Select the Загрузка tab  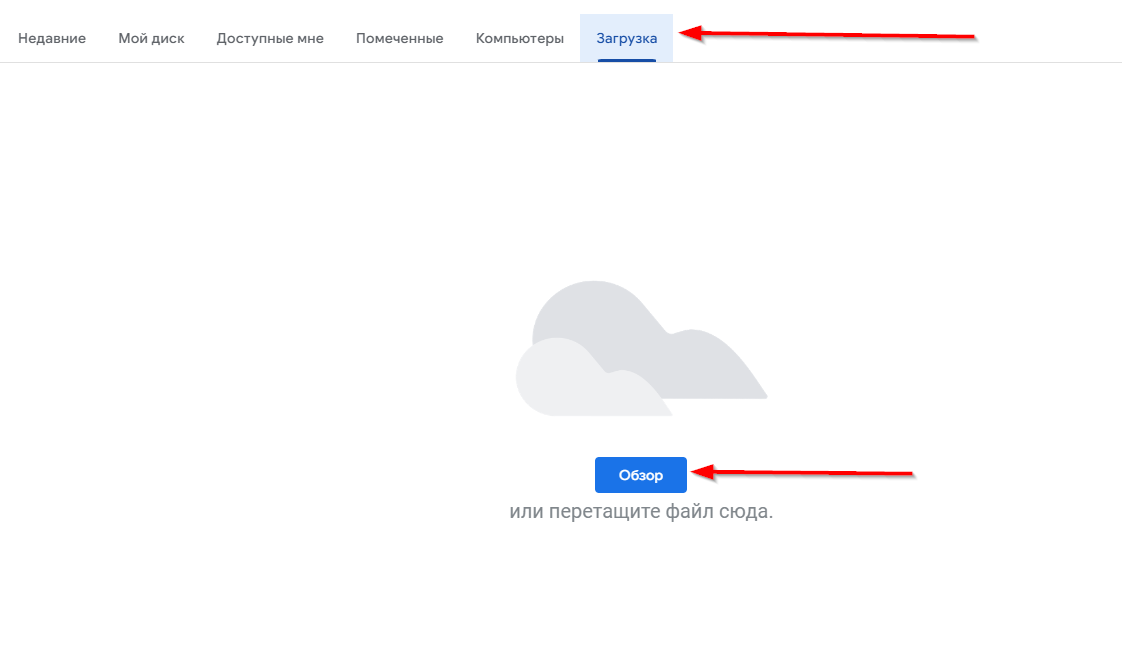tap(626, 39)
